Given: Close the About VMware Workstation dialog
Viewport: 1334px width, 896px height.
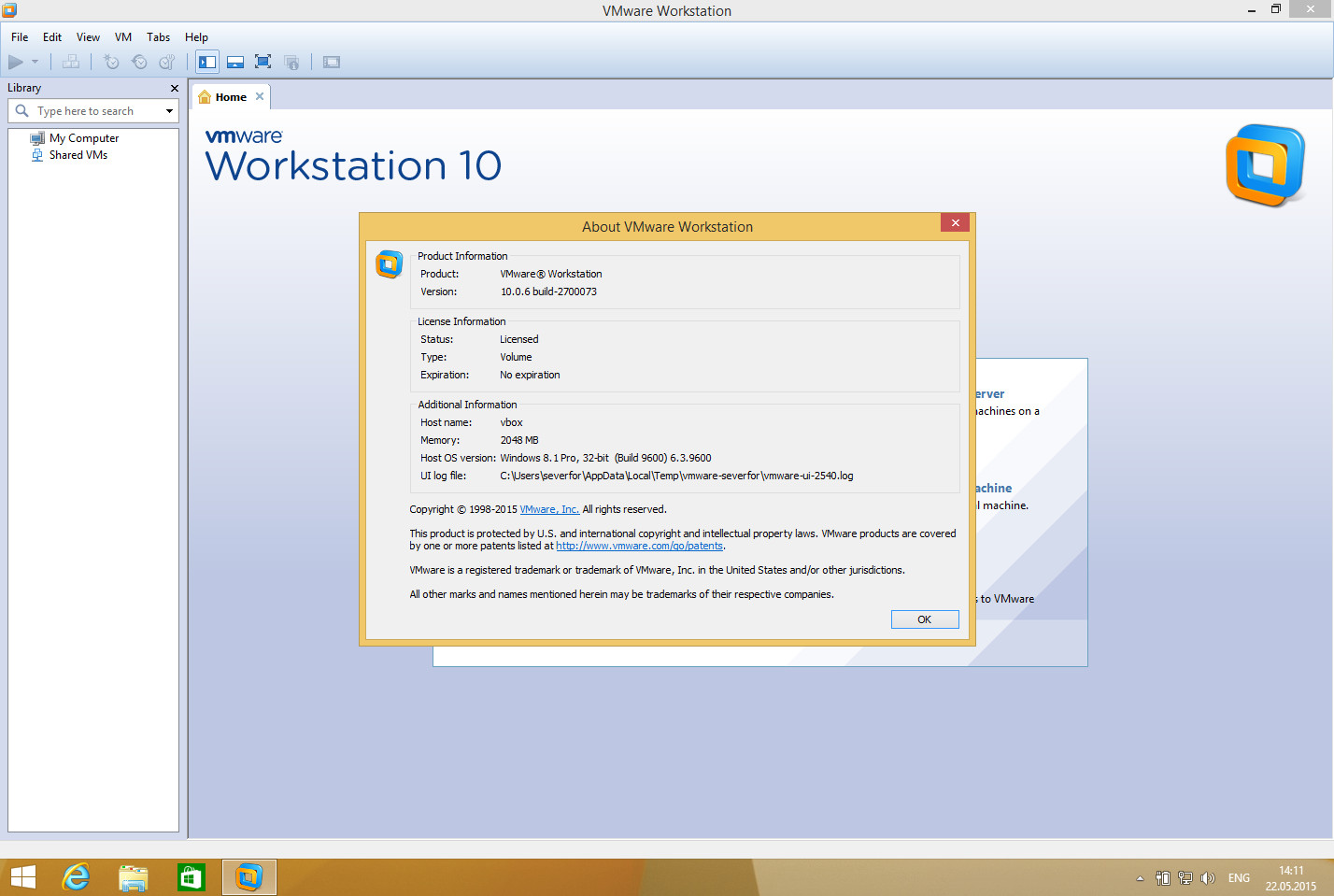Looking at the screenshot, I should pos(955,222).
